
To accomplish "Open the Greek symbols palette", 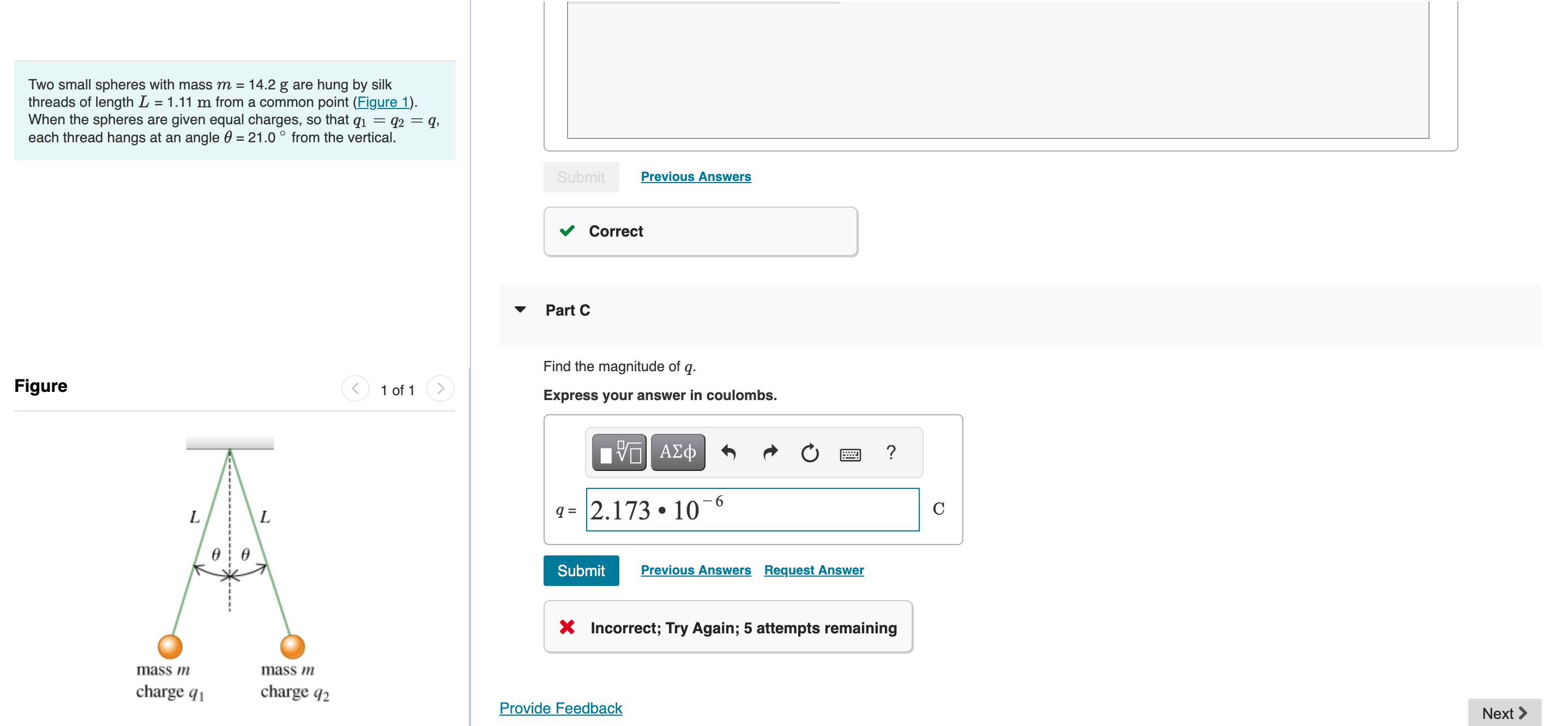I will pos(678,452).
